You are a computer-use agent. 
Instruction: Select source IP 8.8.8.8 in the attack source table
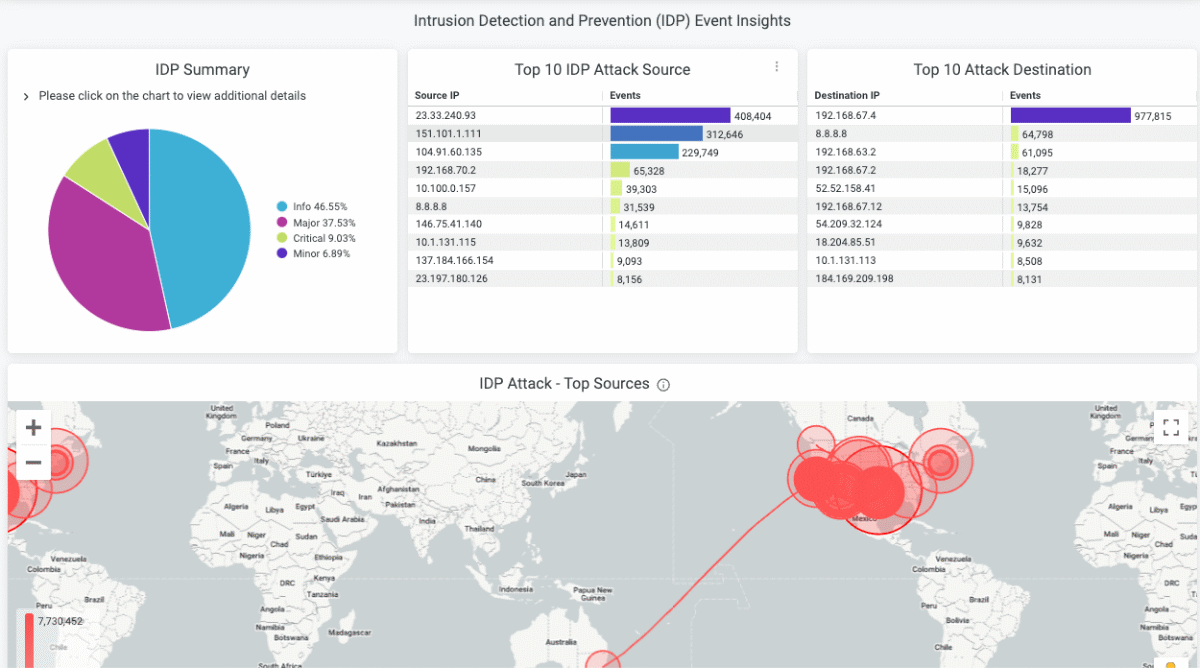[x=430, y=206]
